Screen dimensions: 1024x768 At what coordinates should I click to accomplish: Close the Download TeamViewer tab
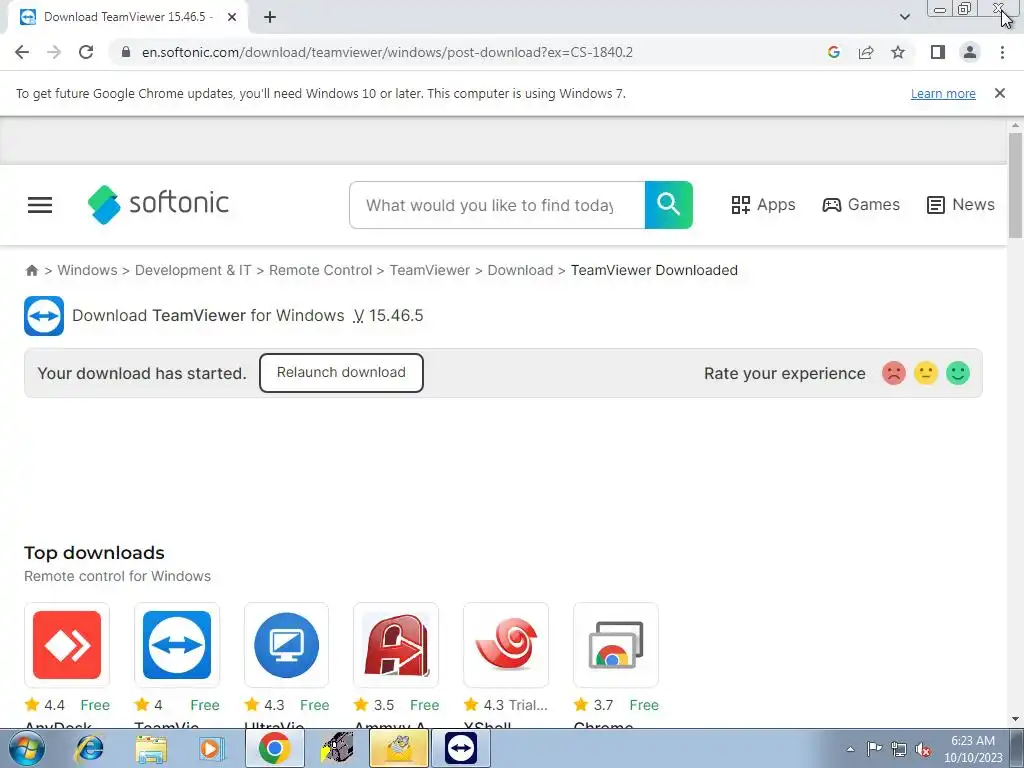(232, 18)
